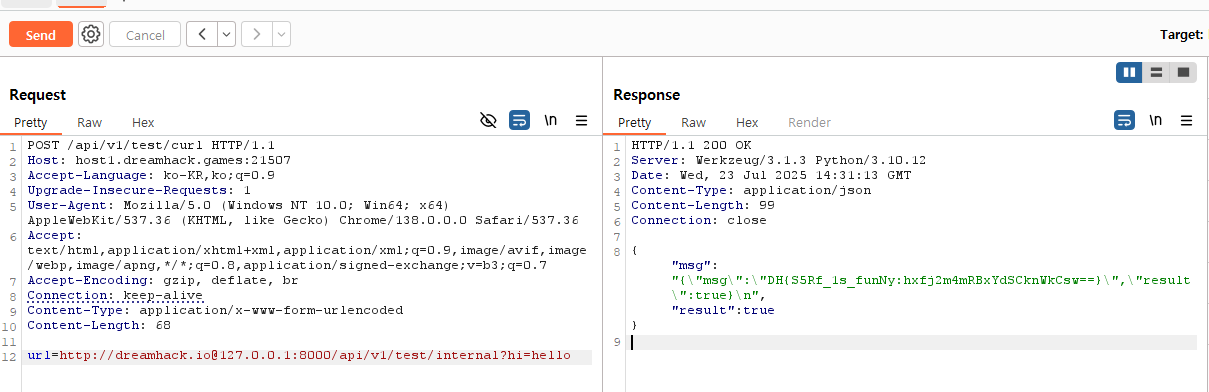The height and width of the screenshot is (392, 1209).
Task: Switch to top-bottom split layout
Action: click(1156, 72)
